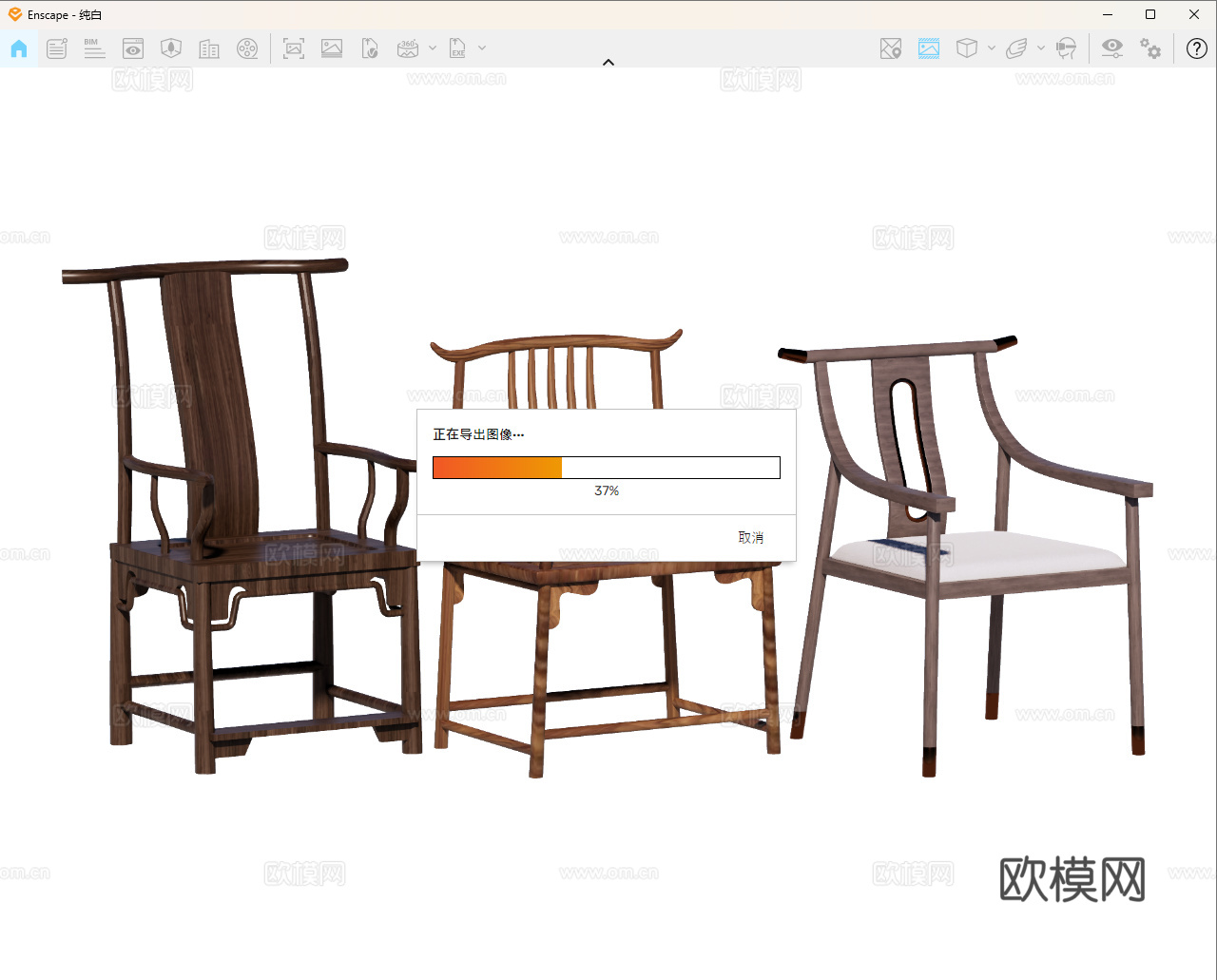Toggle VR headset mode
Image resolution: width=1217 pixels, height=980 pixels.
(x=1067, y=48)
